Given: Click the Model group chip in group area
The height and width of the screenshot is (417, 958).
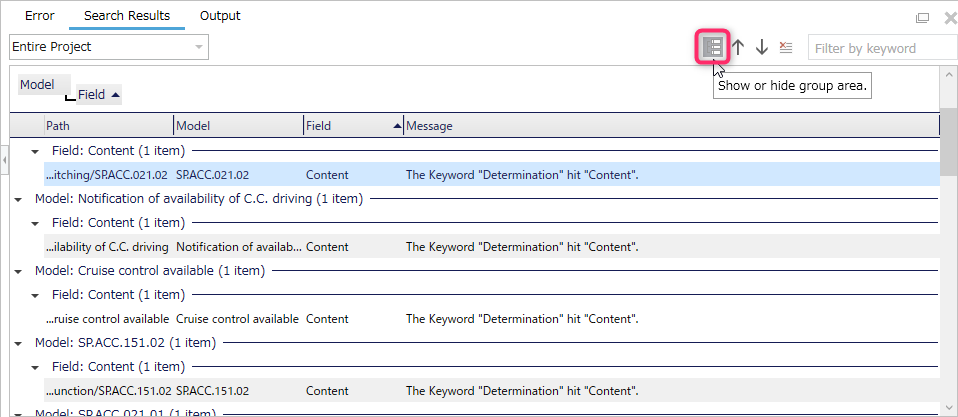Looking at the screenshot, I should click(x=44, y=85).
